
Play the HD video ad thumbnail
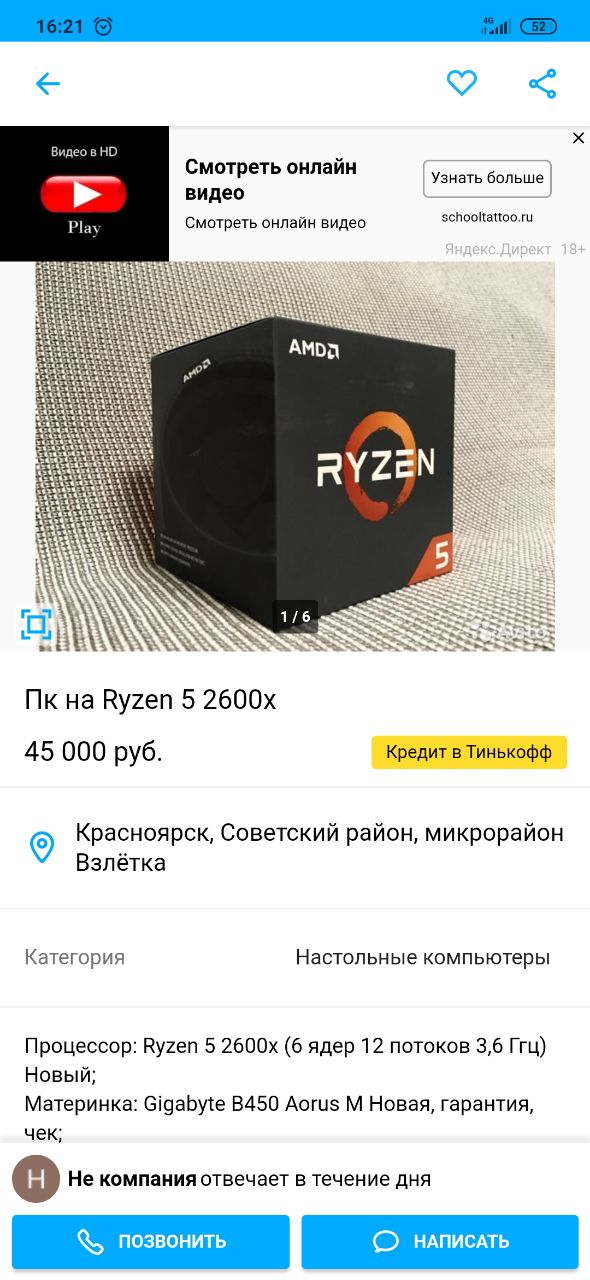84,193
